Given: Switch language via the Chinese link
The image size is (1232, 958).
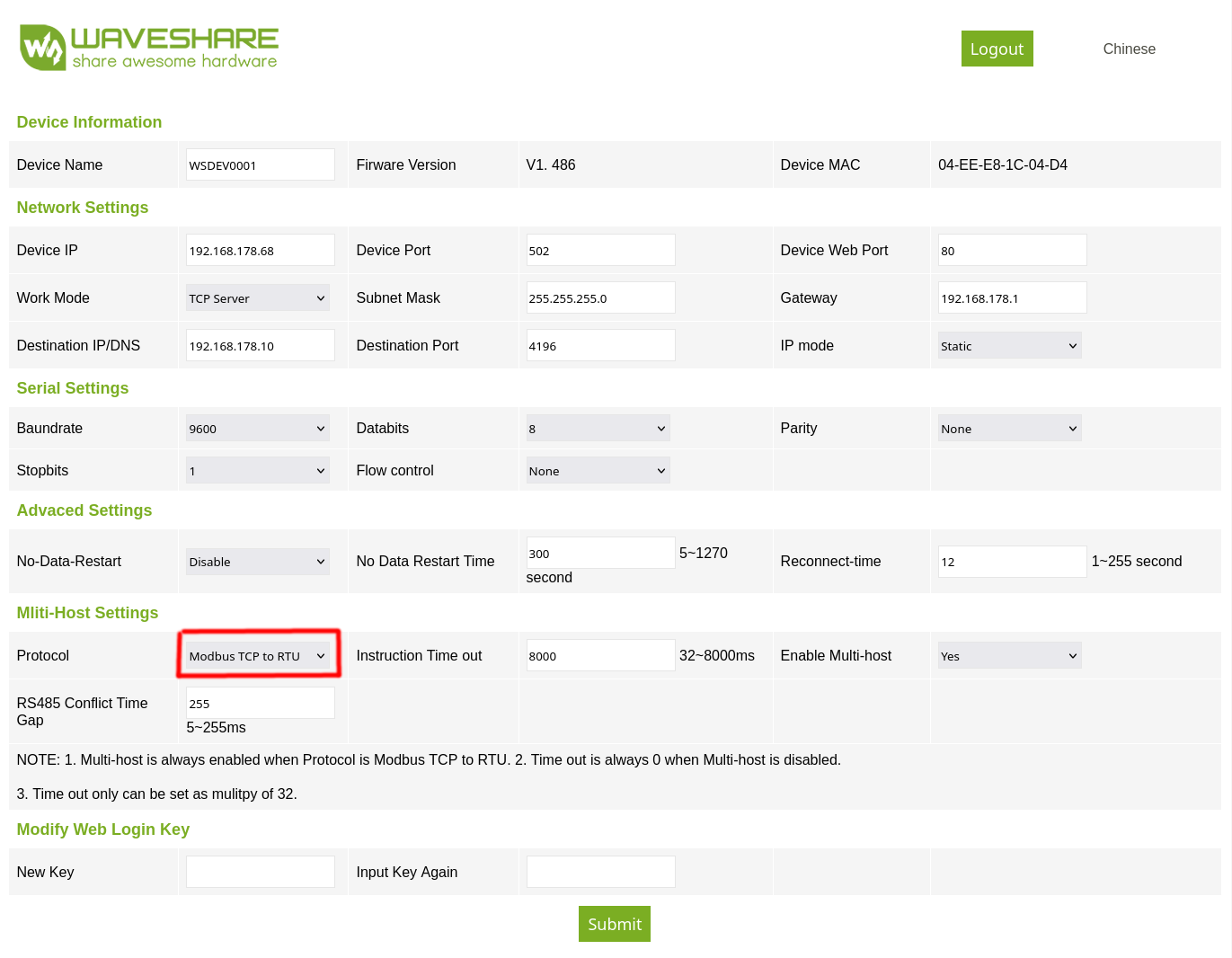Looking at the screenshot, I should (1129, 49).
